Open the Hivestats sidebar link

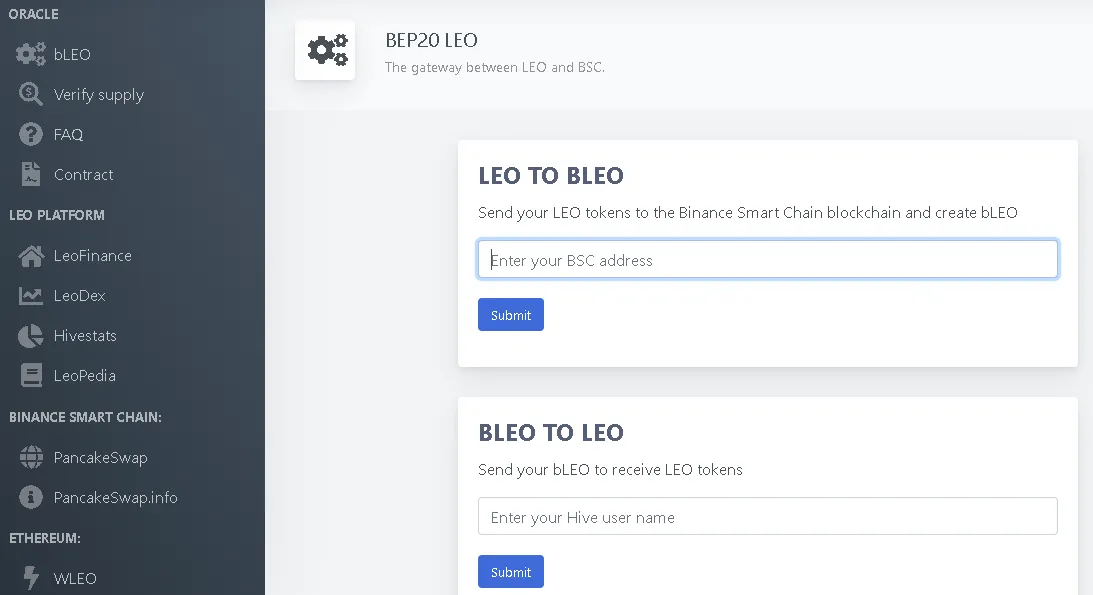click(85, 336)
